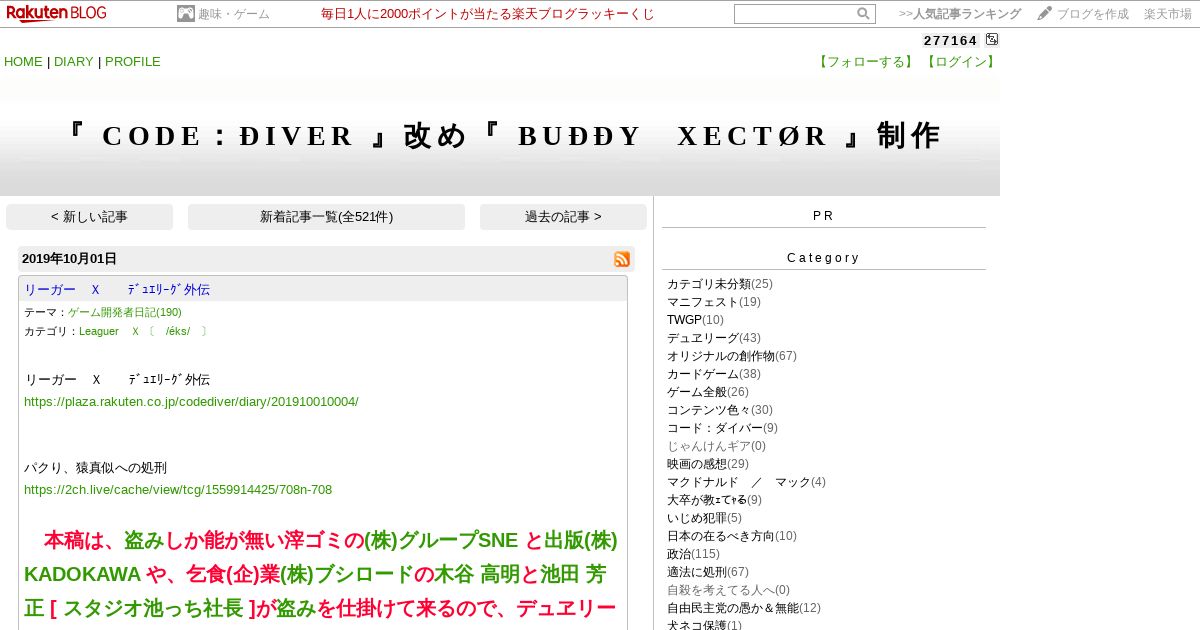Click the 自殺を考えてる人へ(0) category text
Viewport: 1200px width, 630px height.
tap(728, 590)
